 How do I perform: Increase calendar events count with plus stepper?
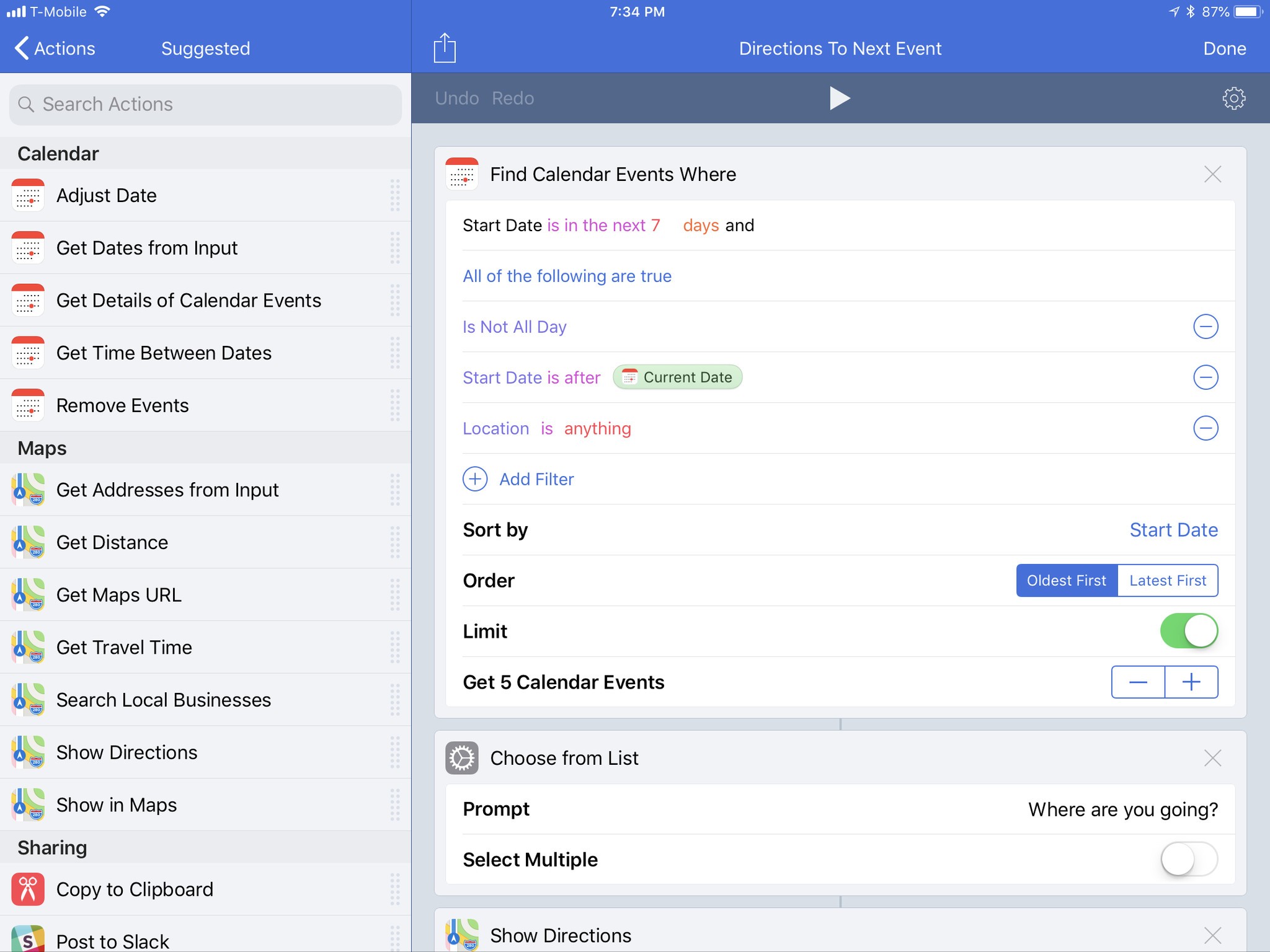pos(1191,682)
